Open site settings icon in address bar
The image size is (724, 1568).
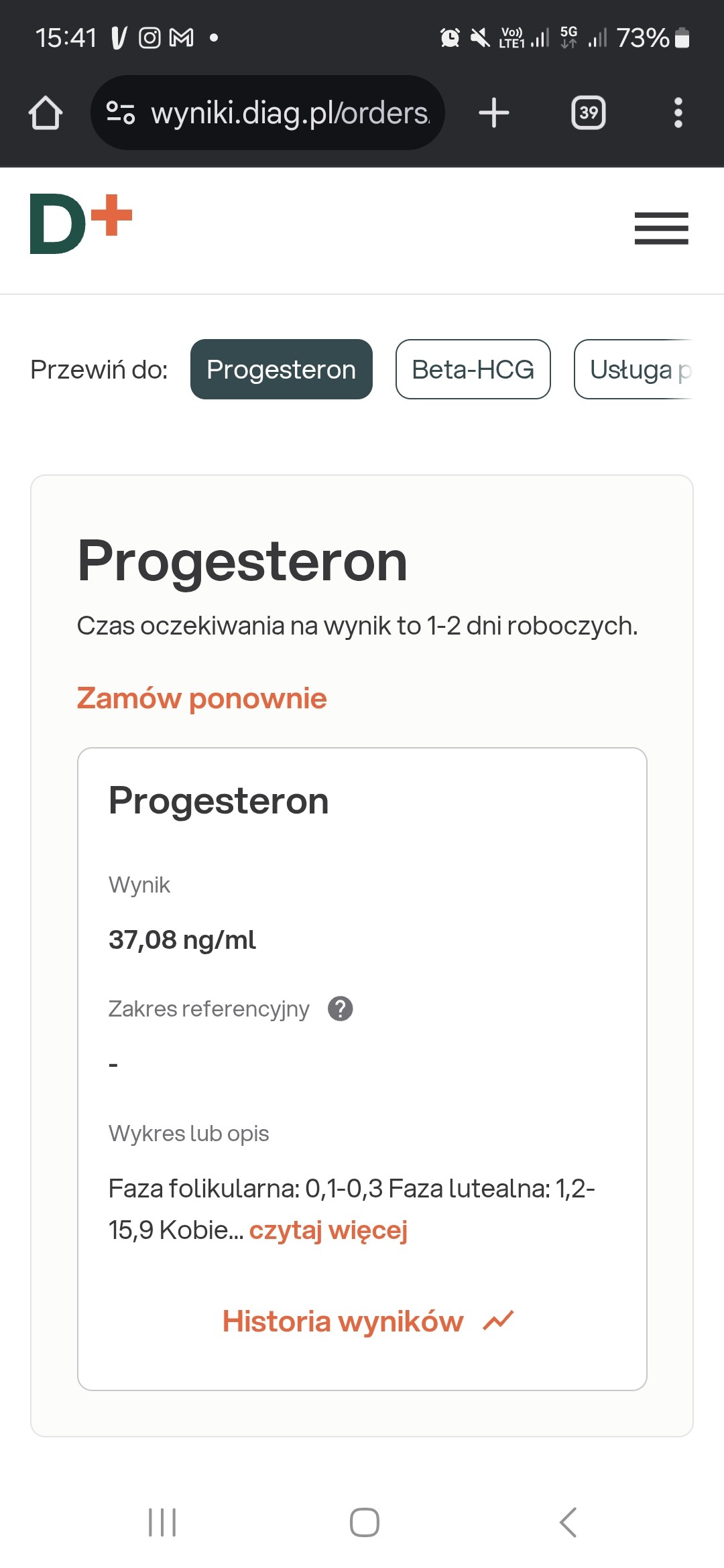(121, 113)
